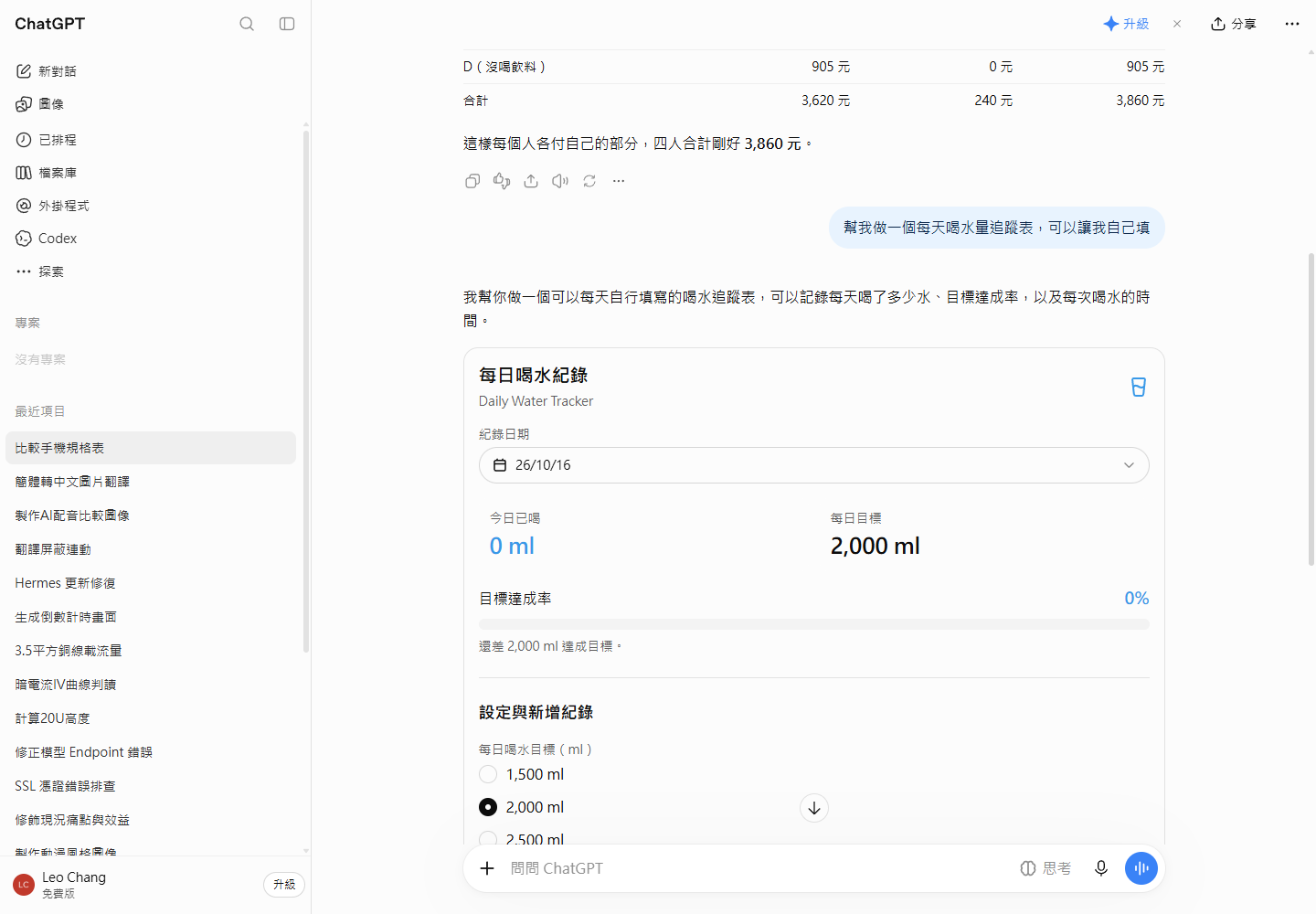Open the top-right ellipsis conversation menu

(x=1291, y=24)
